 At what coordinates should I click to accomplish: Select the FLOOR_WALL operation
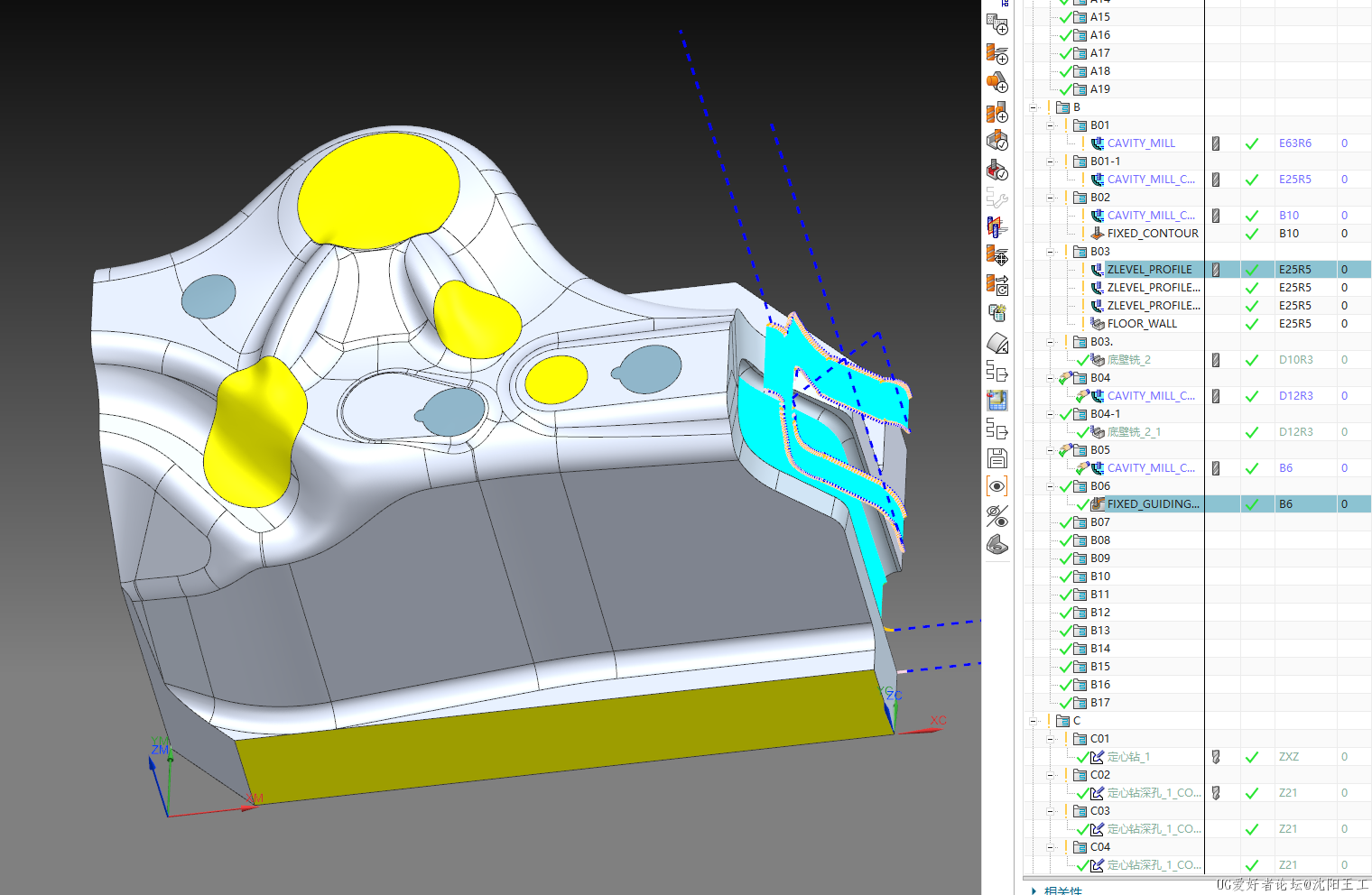pos(1142,324)
